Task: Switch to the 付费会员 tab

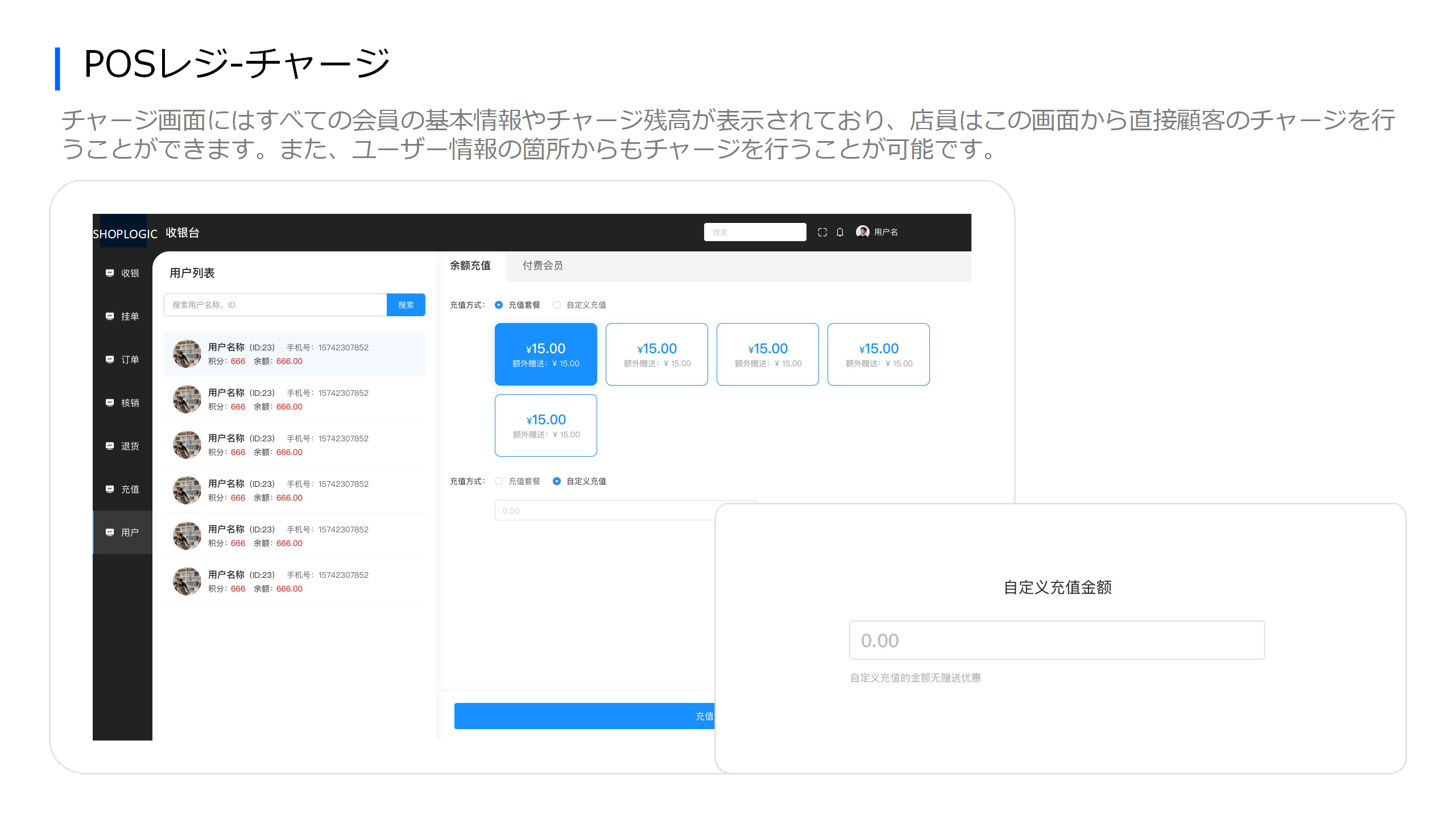Action: [543, 266]
